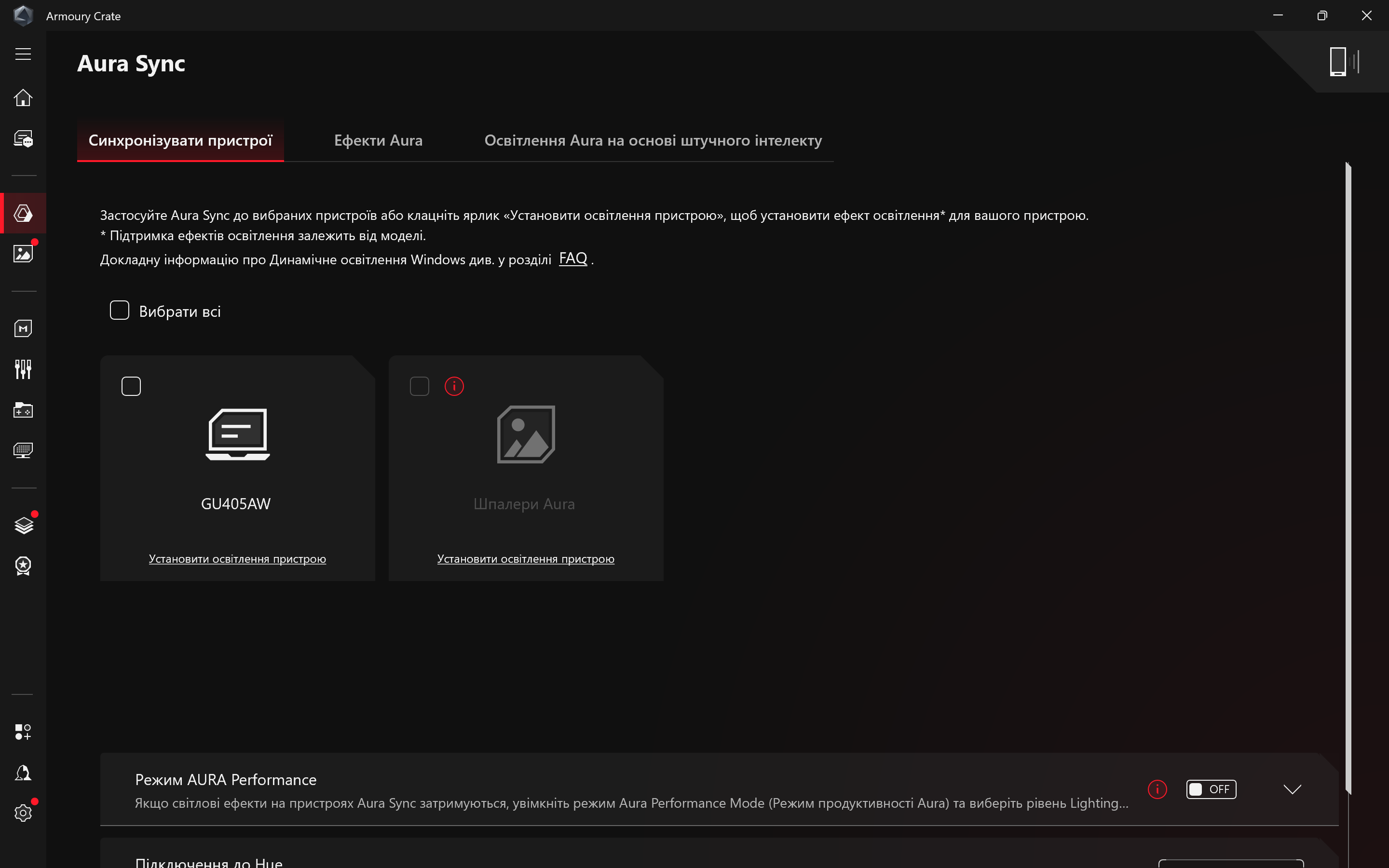Open the Aura Wallpaper sidebar icon

[23, 253]
